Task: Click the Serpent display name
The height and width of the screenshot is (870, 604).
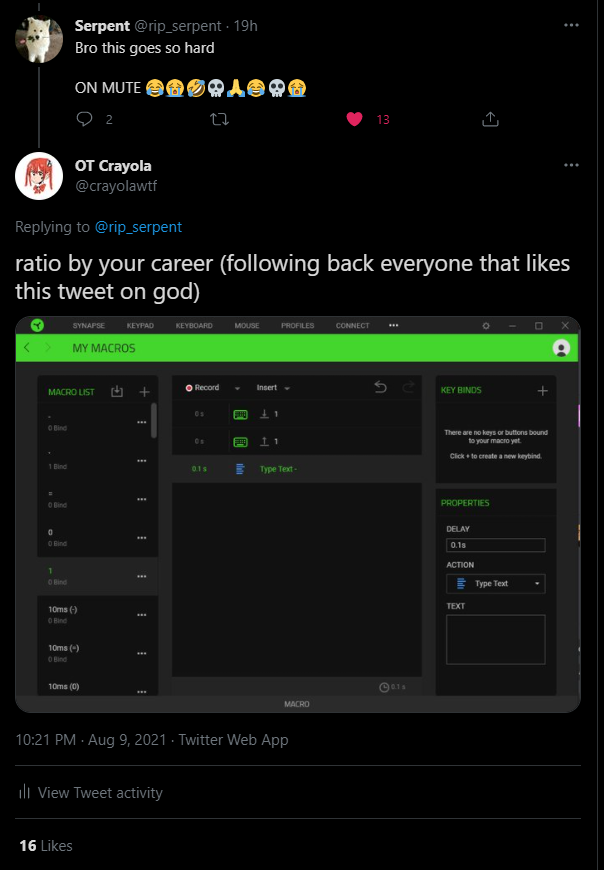Action: [102, 25]
